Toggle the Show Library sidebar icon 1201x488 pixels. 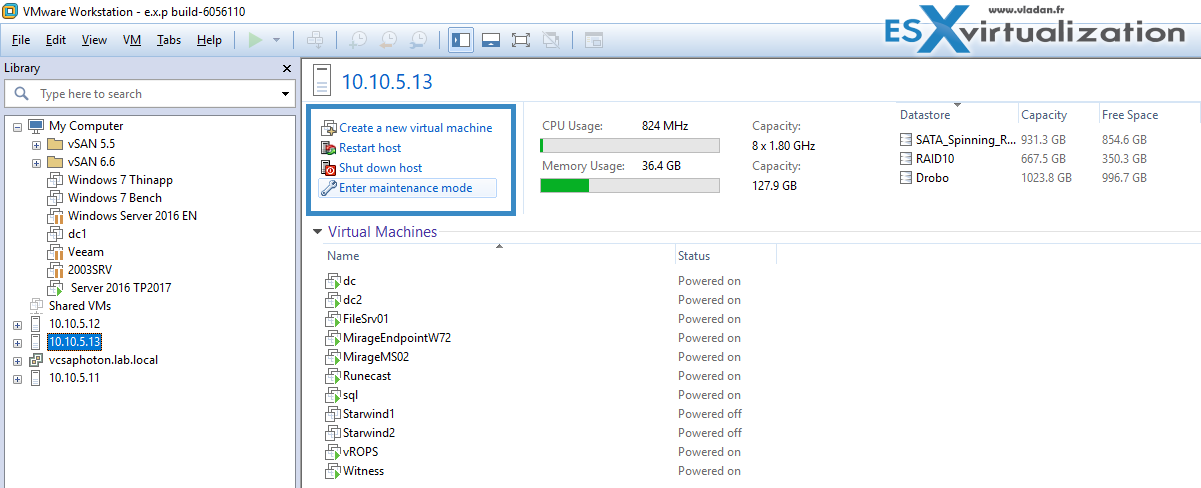pos(461,40)
